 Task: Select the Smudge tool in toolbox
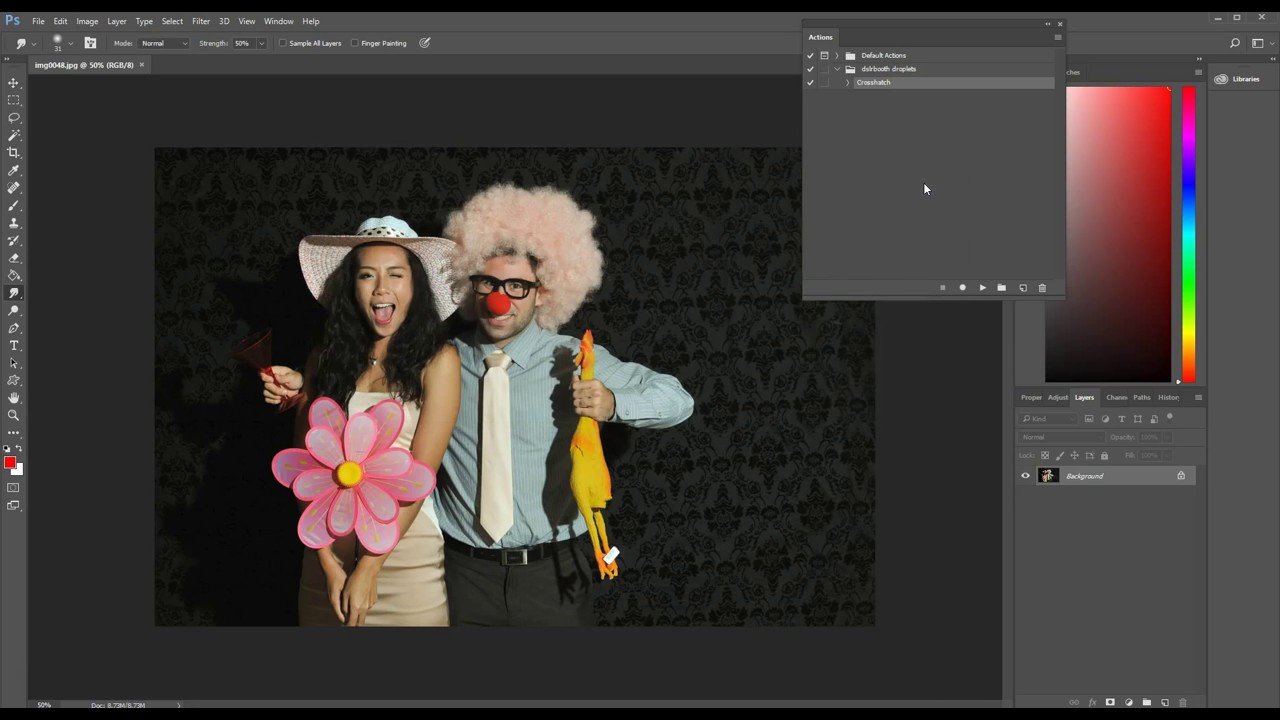pos(14,293)
